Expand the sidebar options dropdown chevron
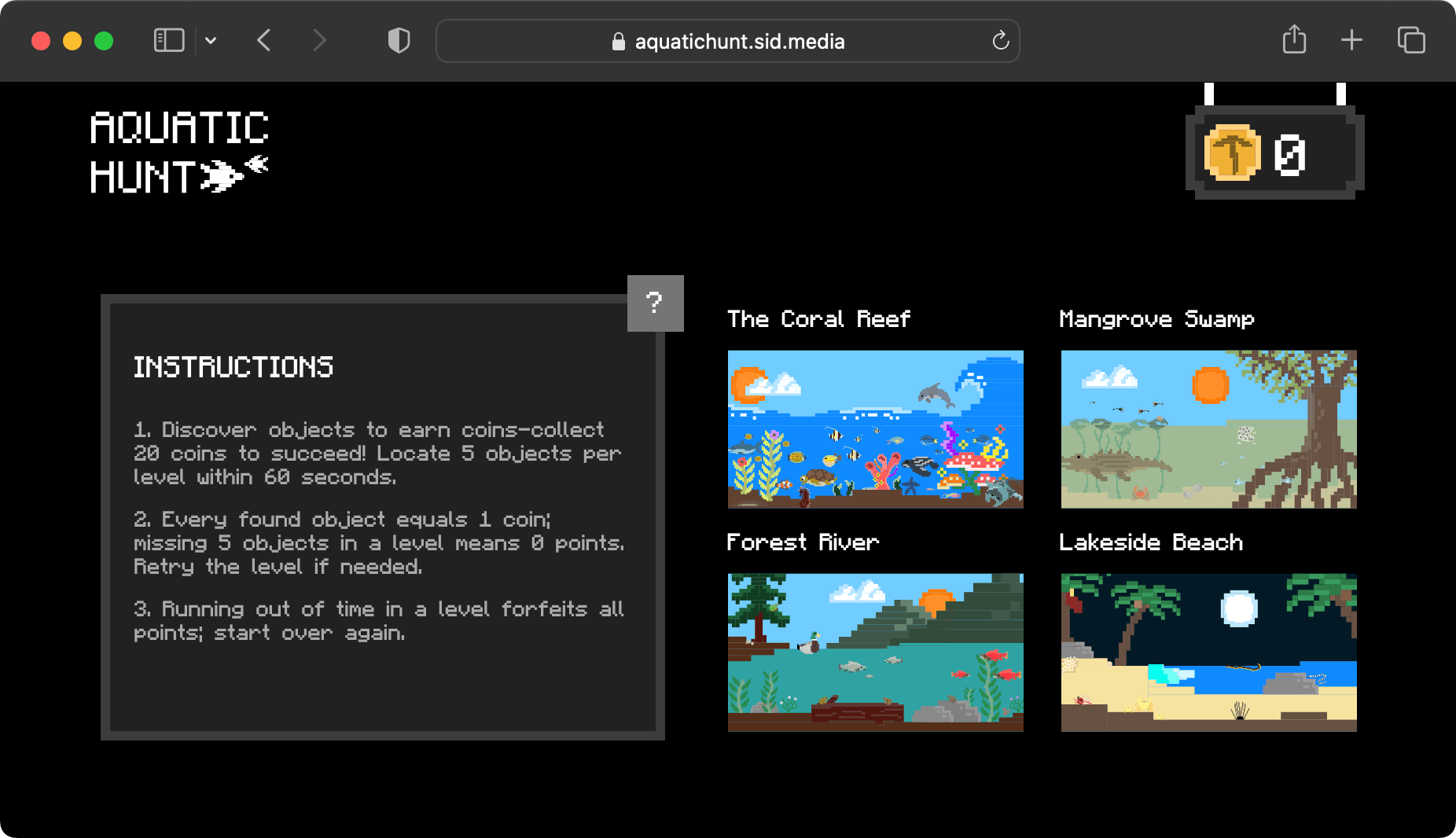Viewport: 1456px width, 838px height. (211, 40)
